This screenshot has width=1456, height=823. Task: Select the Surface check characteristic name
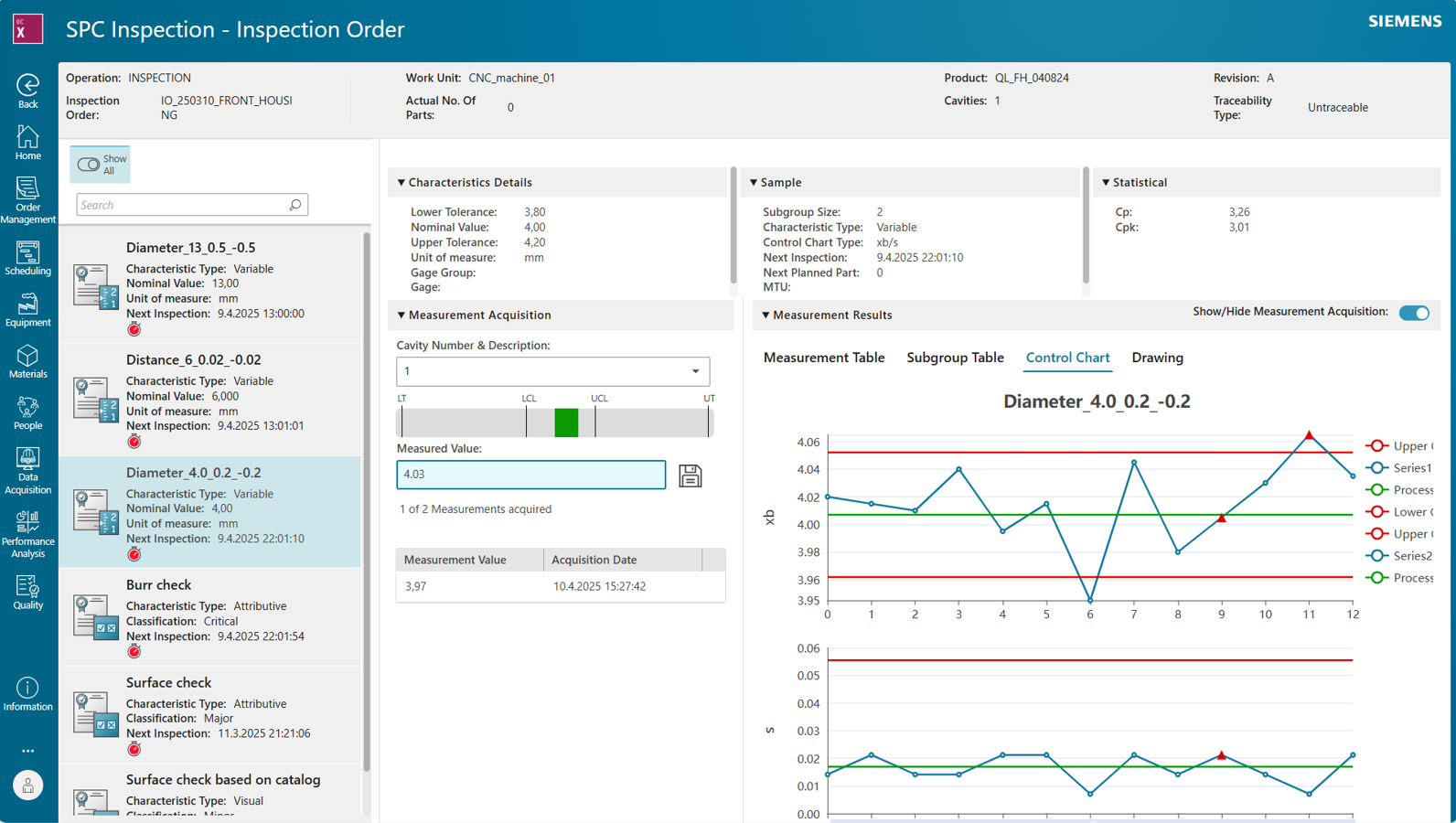click(x=168, y=683)
